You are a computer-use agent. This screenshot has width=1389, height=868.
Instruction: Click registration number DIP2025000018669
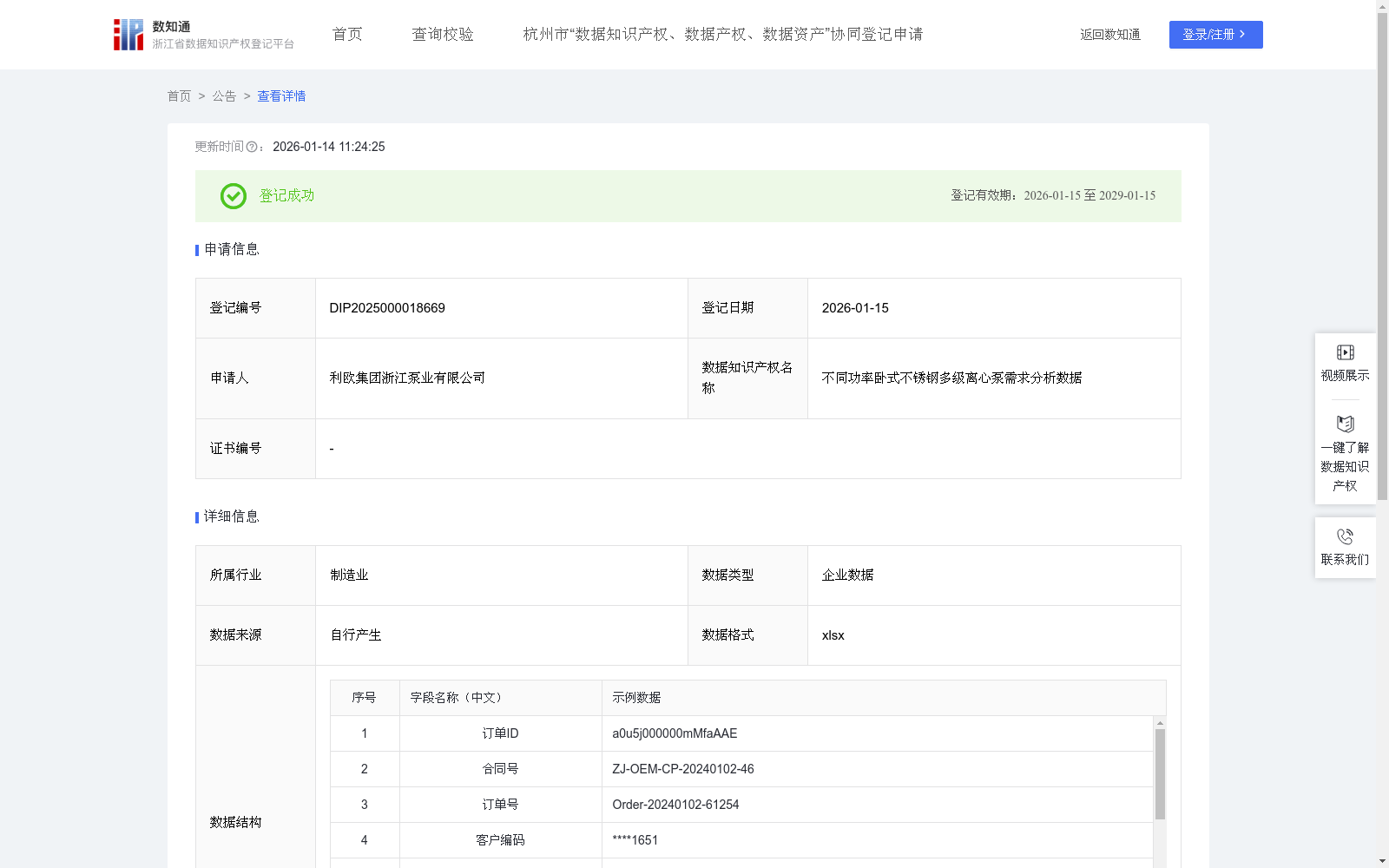[387, 308]
